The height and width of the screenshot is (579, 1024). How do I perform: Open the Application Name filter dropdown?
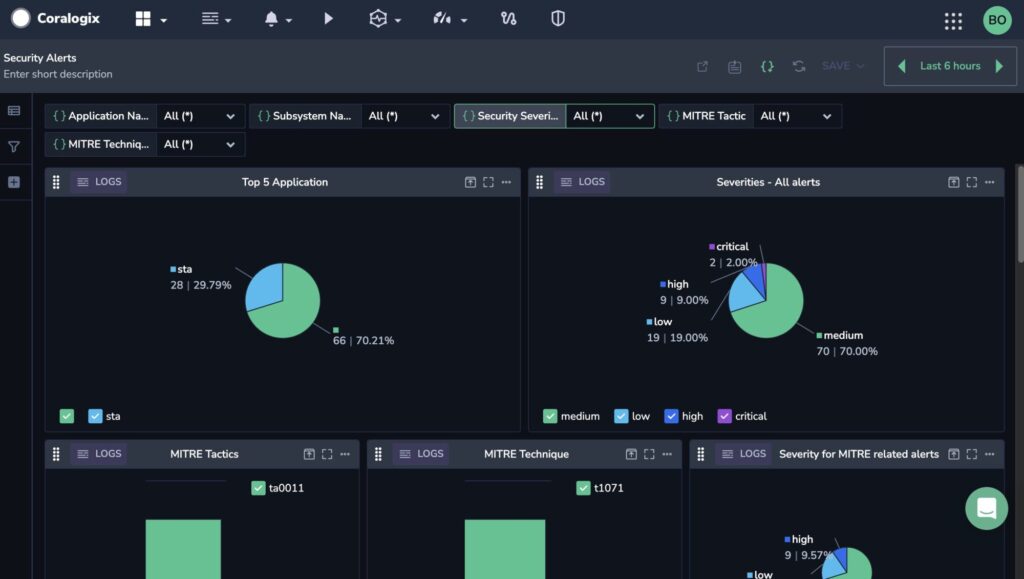pos(200,116)
